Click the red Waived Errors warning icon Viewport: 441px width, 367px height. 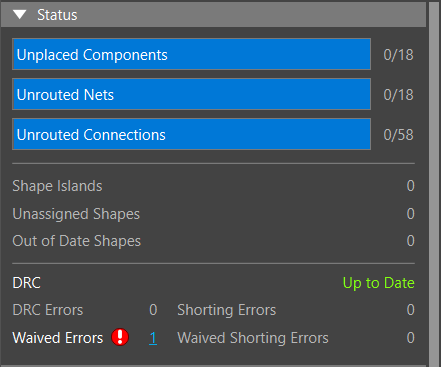pyautogui.click(x=120, y=337)
